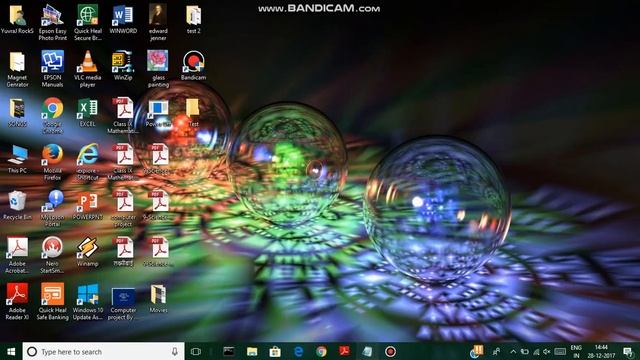This screenshot has width=640, height=360.
Task: Open the network status tray icon
Action: 536,351
